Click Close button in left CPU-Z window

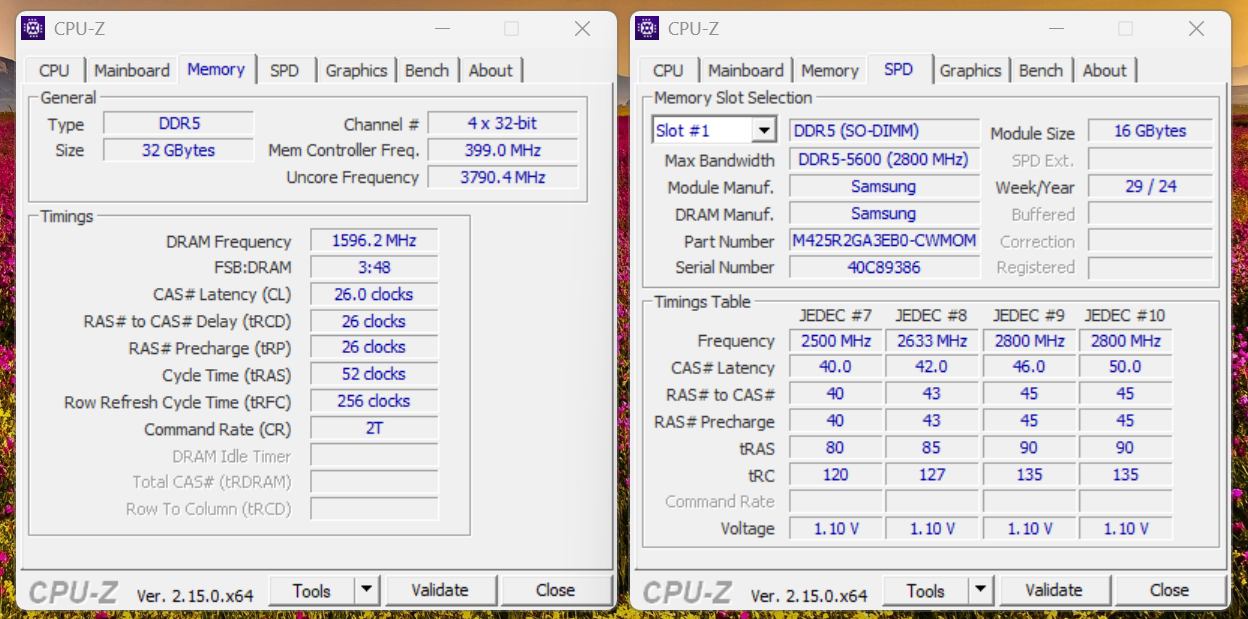pyautogui.click(x=555, y=590)
